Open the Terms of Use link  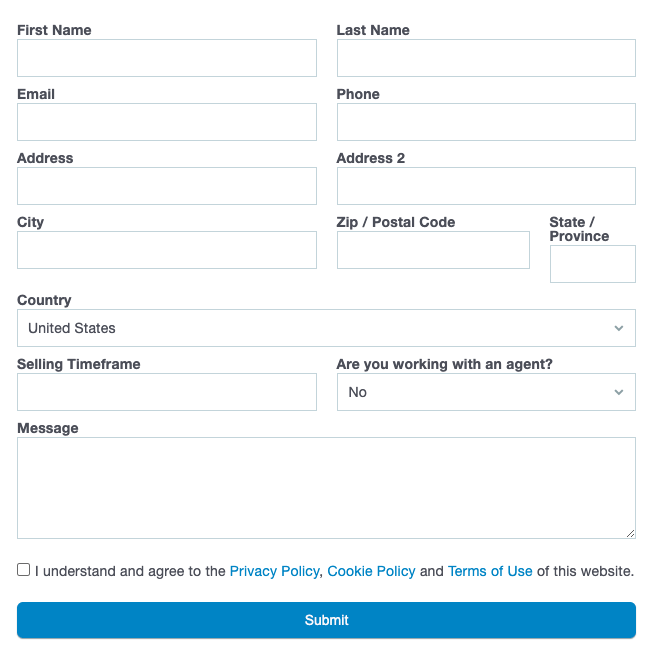[490, 571]
